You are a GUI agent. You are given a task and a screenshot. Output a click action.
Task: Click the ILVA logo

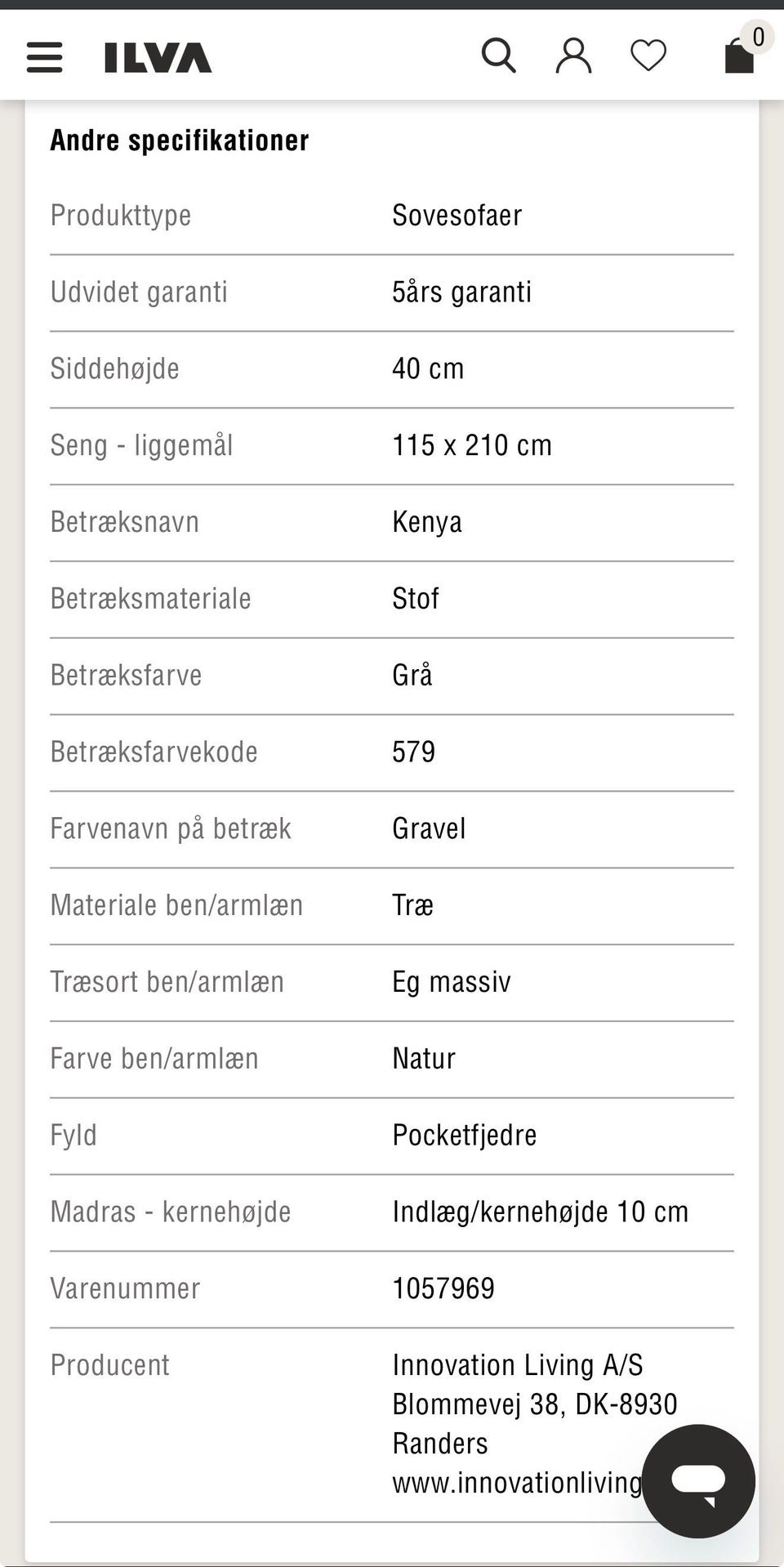coord(158,58)
